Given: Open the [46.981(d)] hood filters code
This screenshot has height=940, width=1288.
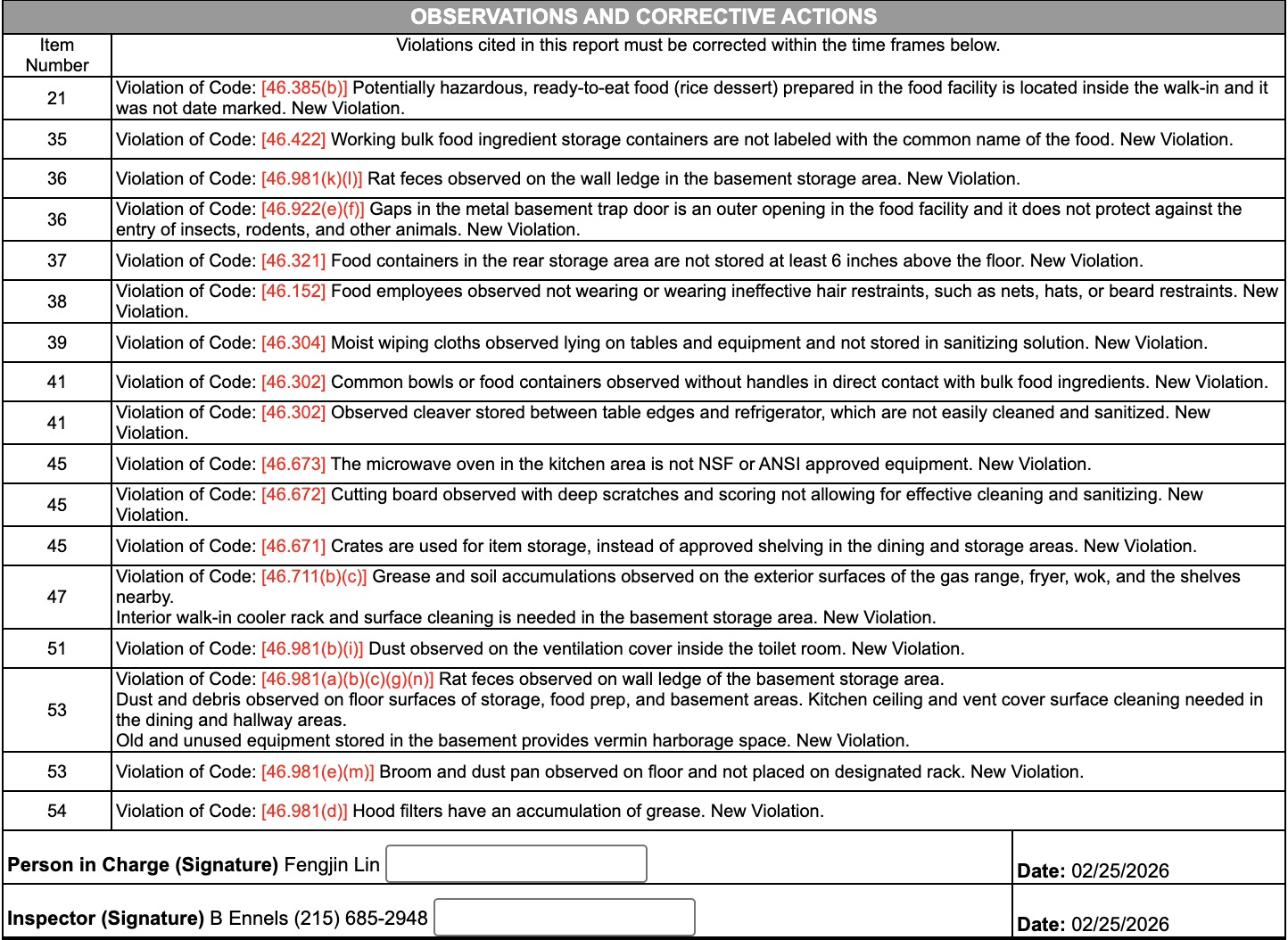Looking at the screenshot, I should coord(304,811).
